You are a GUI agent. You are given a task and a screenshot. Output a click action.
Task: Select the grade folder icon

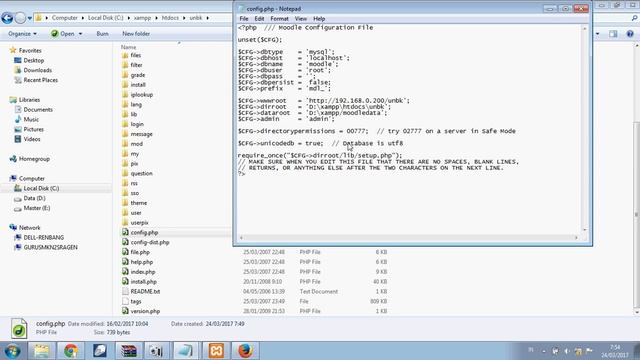(x=125, y=75)
